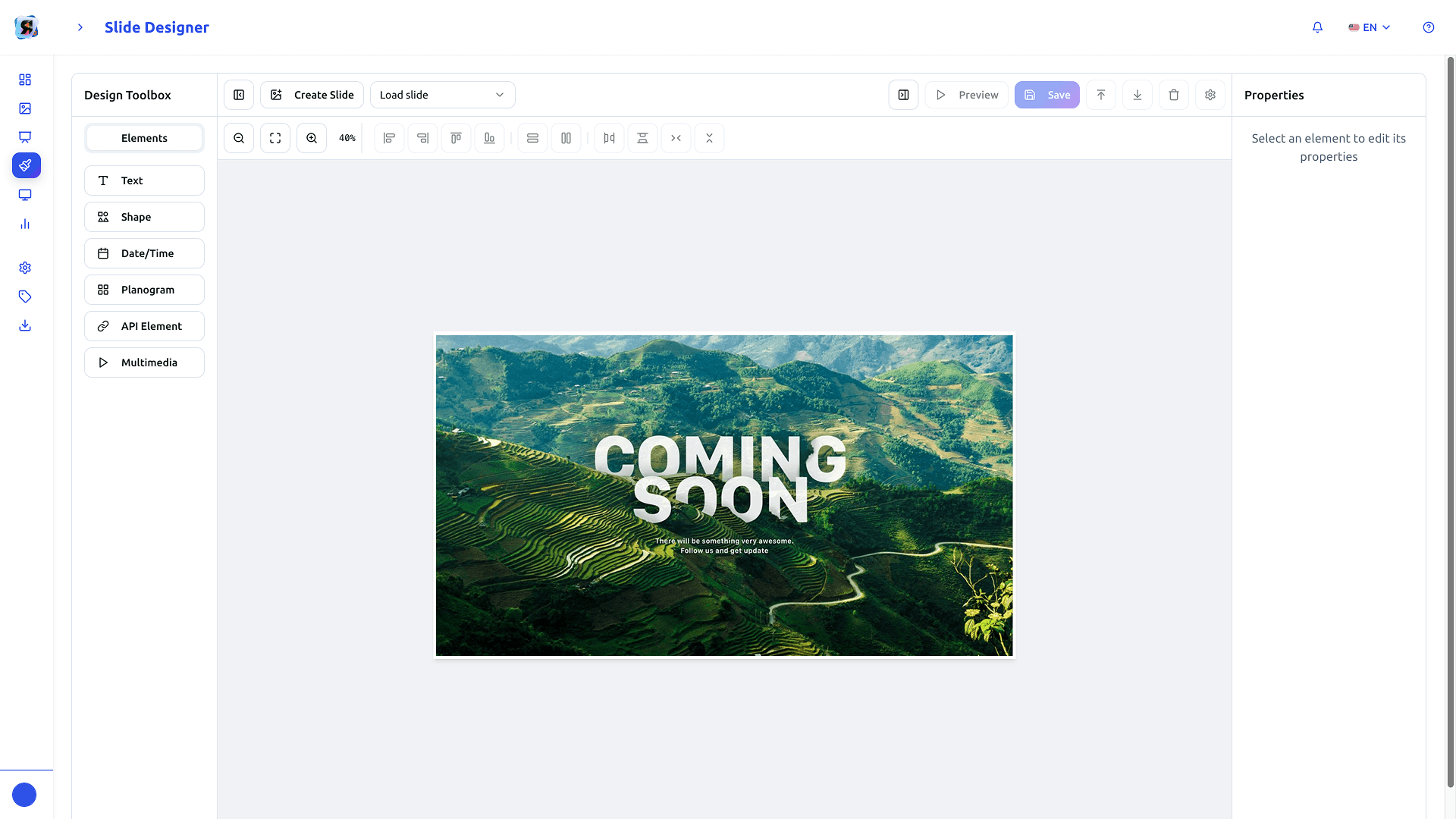The image size is (1456, 819).
Task: Expand the sidebar with chevron arrow
Action: (x=80, y=27)
